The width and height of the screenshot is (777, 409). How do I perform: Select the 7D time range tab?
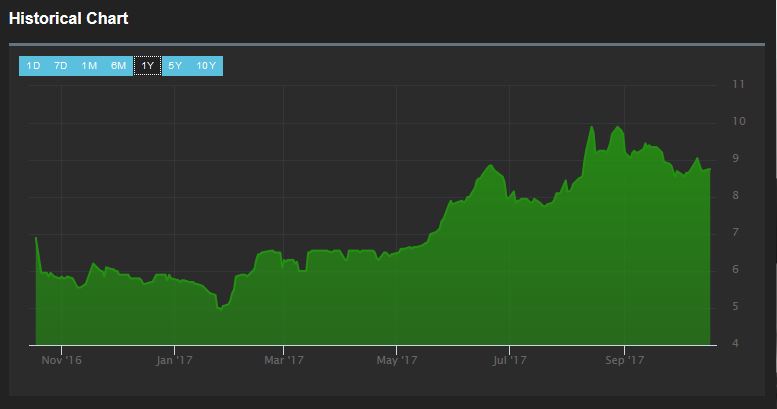[60, 66]
